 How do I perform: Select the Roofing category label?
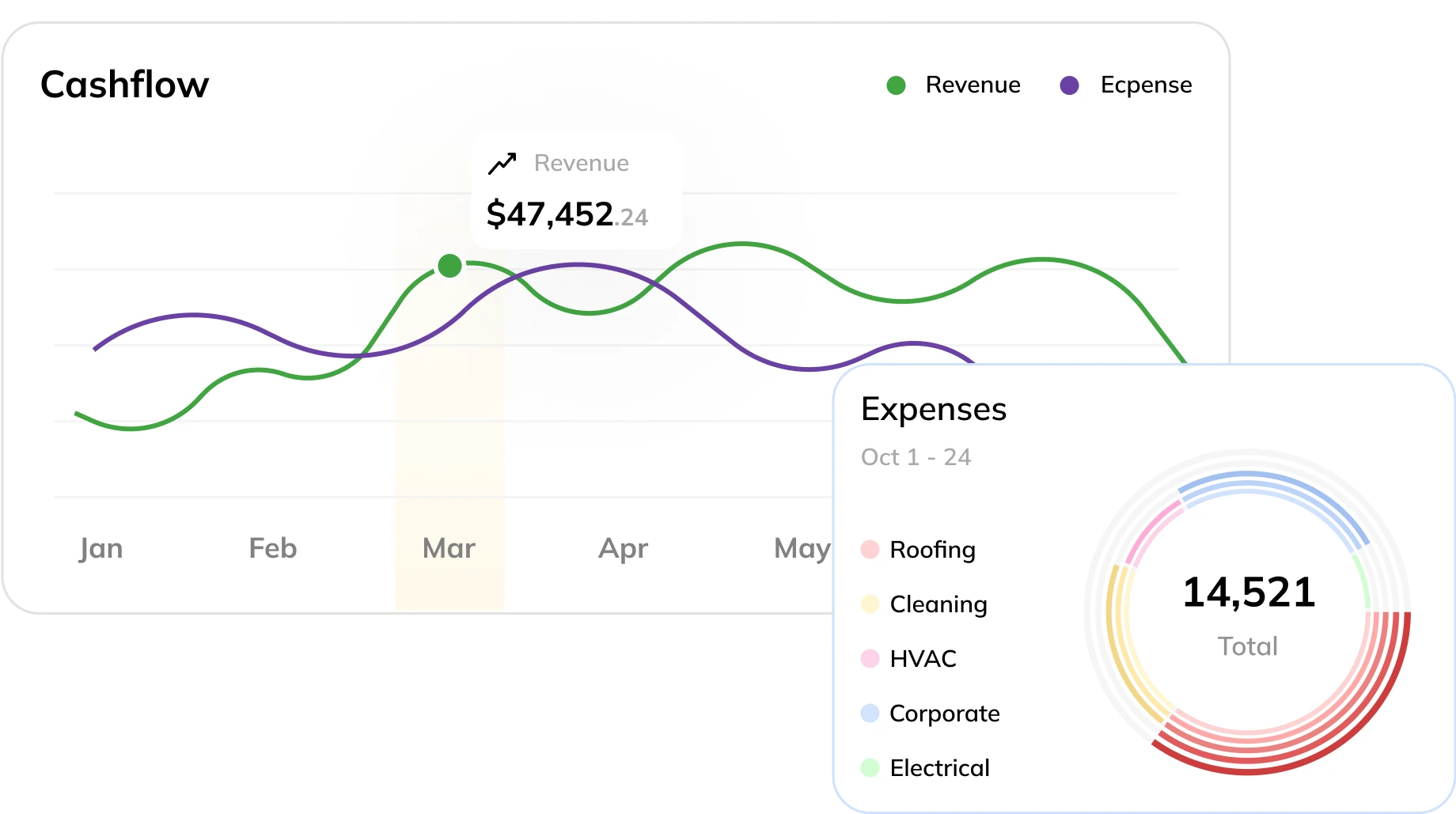(932, 550)
